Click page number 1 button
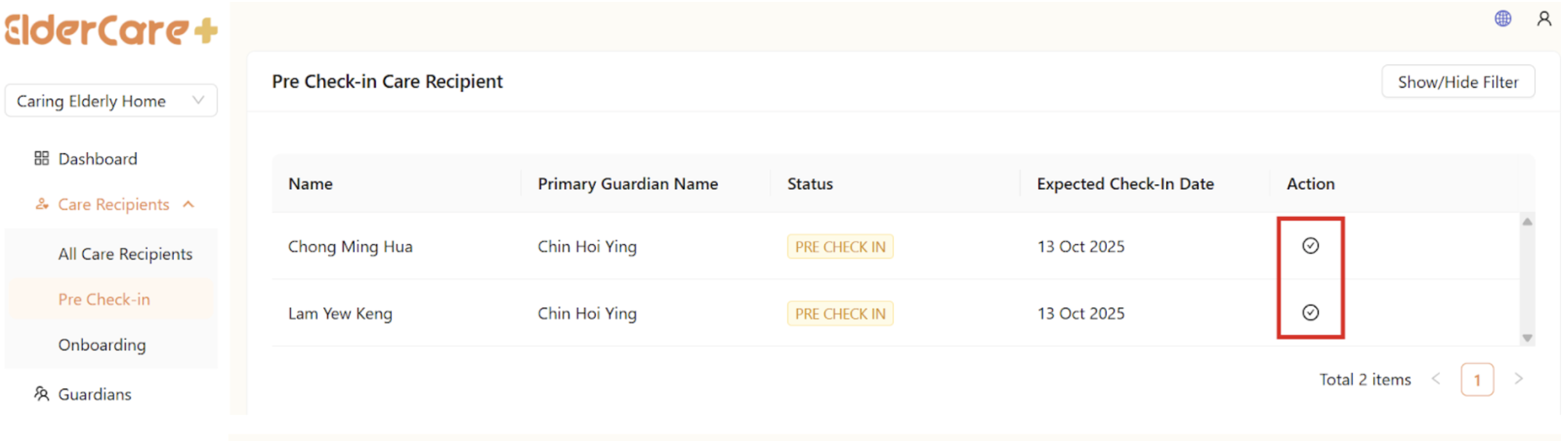 [1477, 380]
